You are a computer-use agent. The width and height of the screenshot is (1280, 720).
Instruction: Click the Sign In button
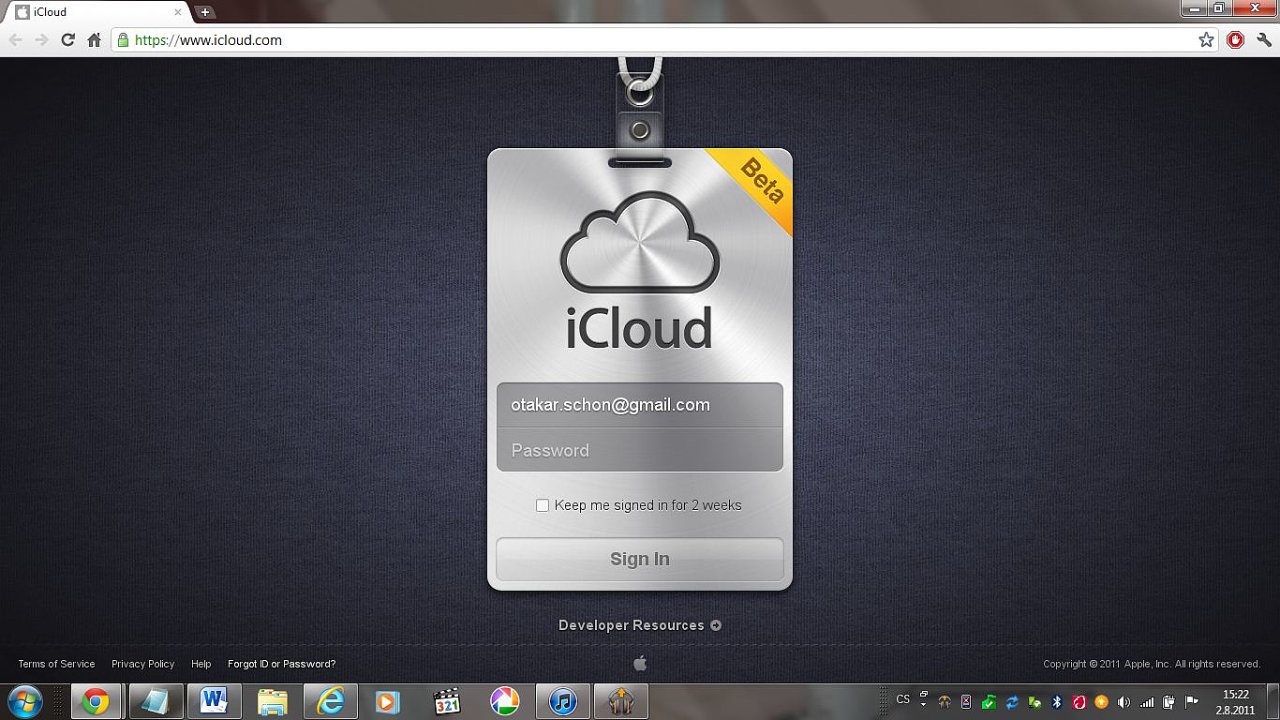point(640,559)
